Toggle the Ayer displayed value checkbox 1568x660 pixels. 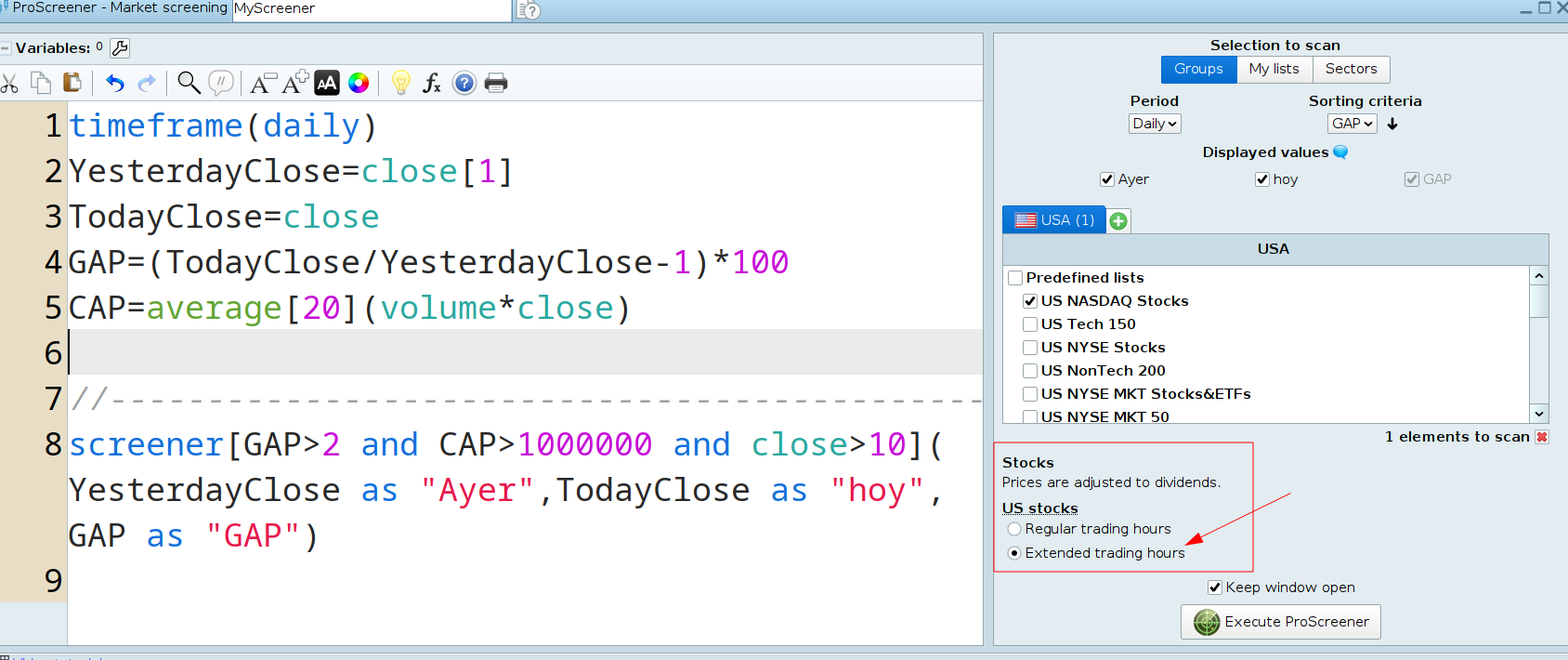(x=1106, y=179)
